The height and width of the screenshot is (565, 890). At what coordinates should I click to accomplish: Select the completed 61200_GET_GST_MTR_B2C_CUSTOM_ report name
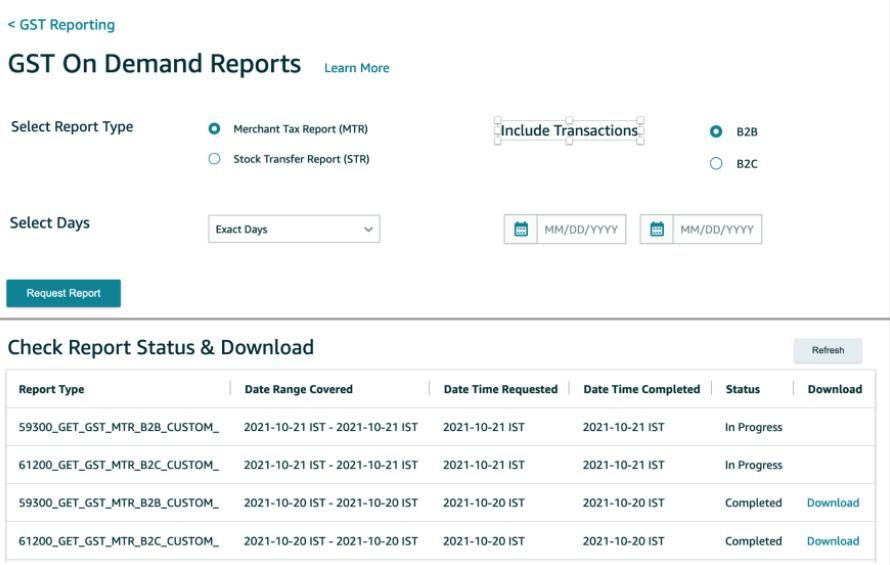coord(119,541)
